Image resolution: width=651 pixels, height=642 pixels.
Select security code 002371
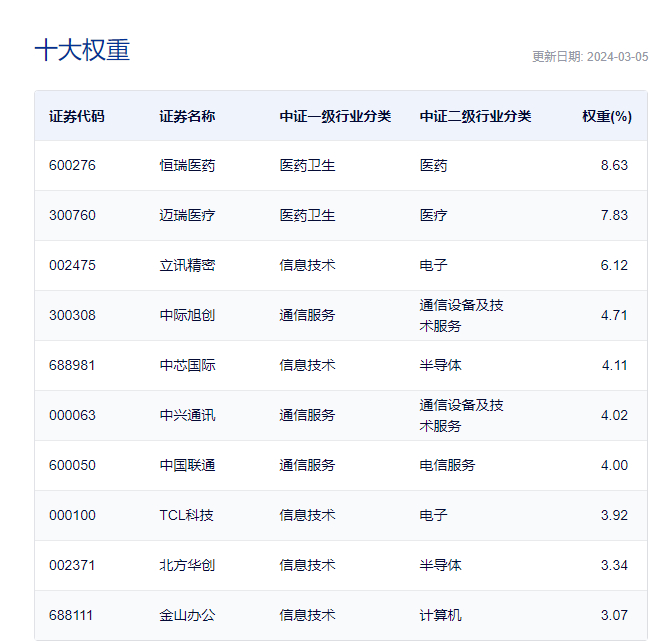(72, 565)
